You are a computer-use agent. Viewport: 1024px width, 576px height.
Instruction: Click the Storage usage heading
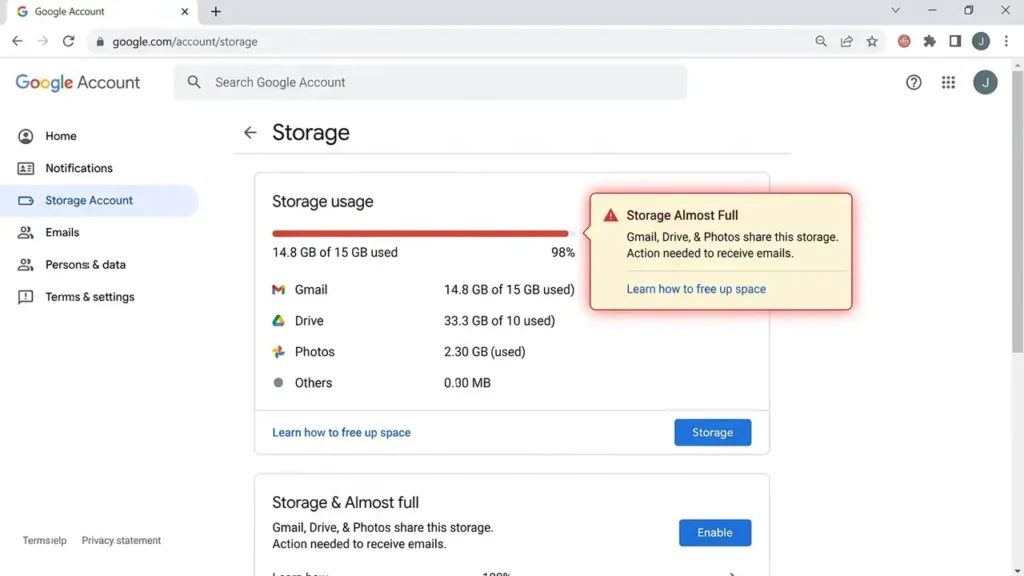(323, 201)
